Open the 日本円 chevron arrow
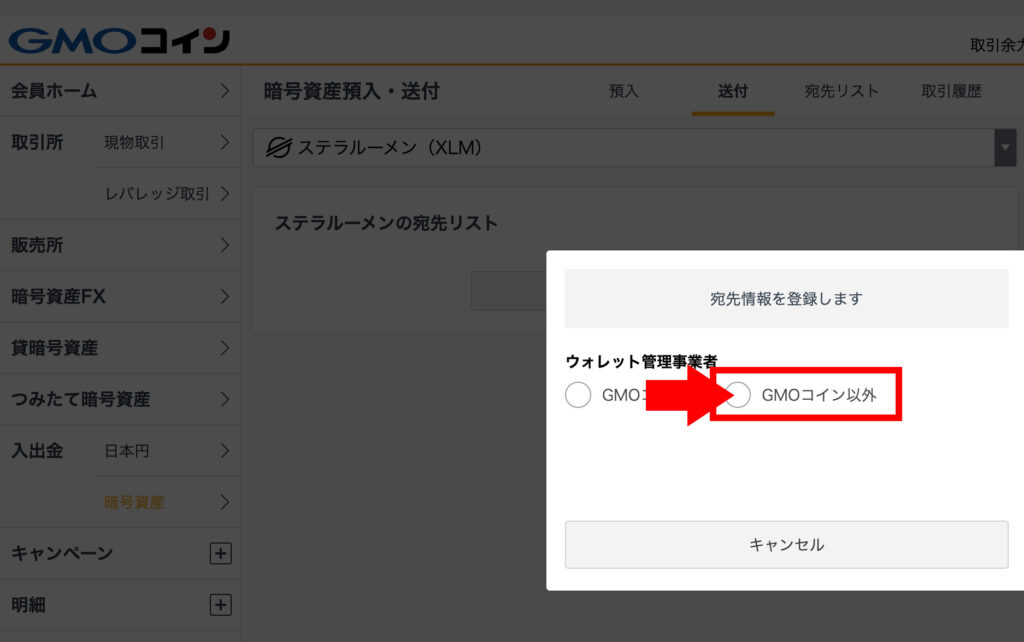Viewport: 1024px width, 642px height. click(225, 451)
